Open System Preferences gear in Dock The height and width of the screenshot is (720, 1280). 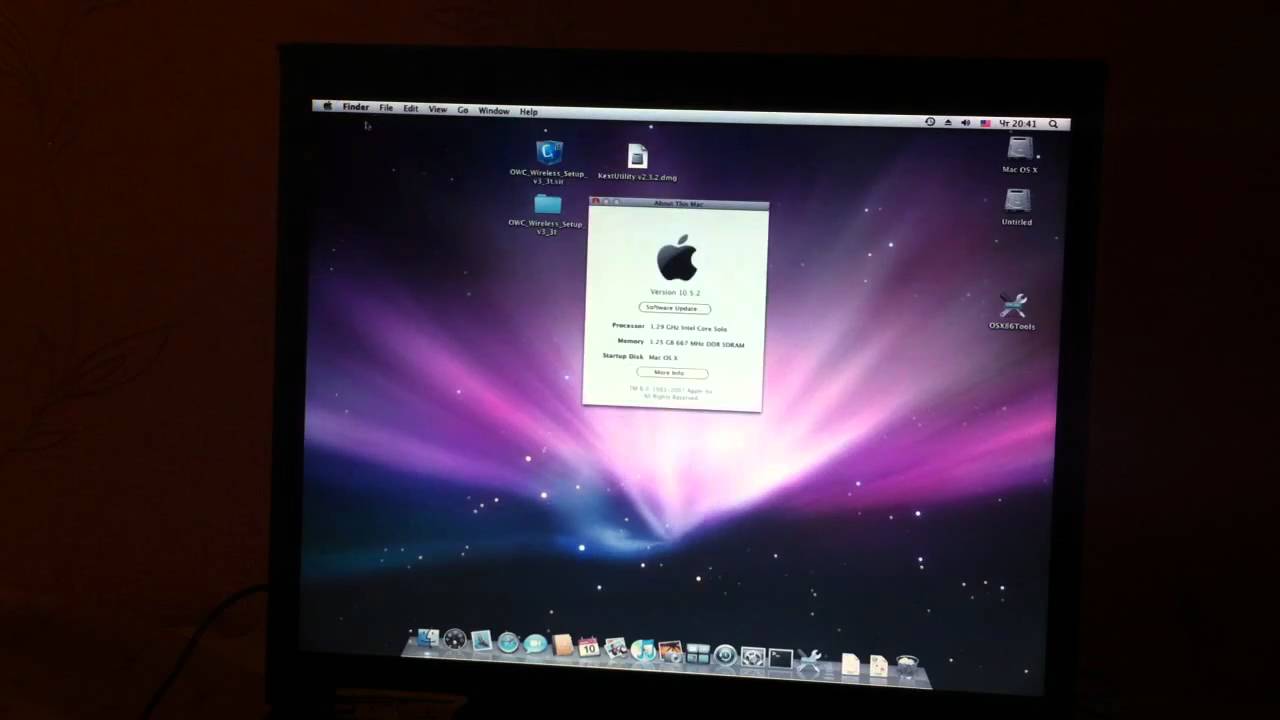753,657
